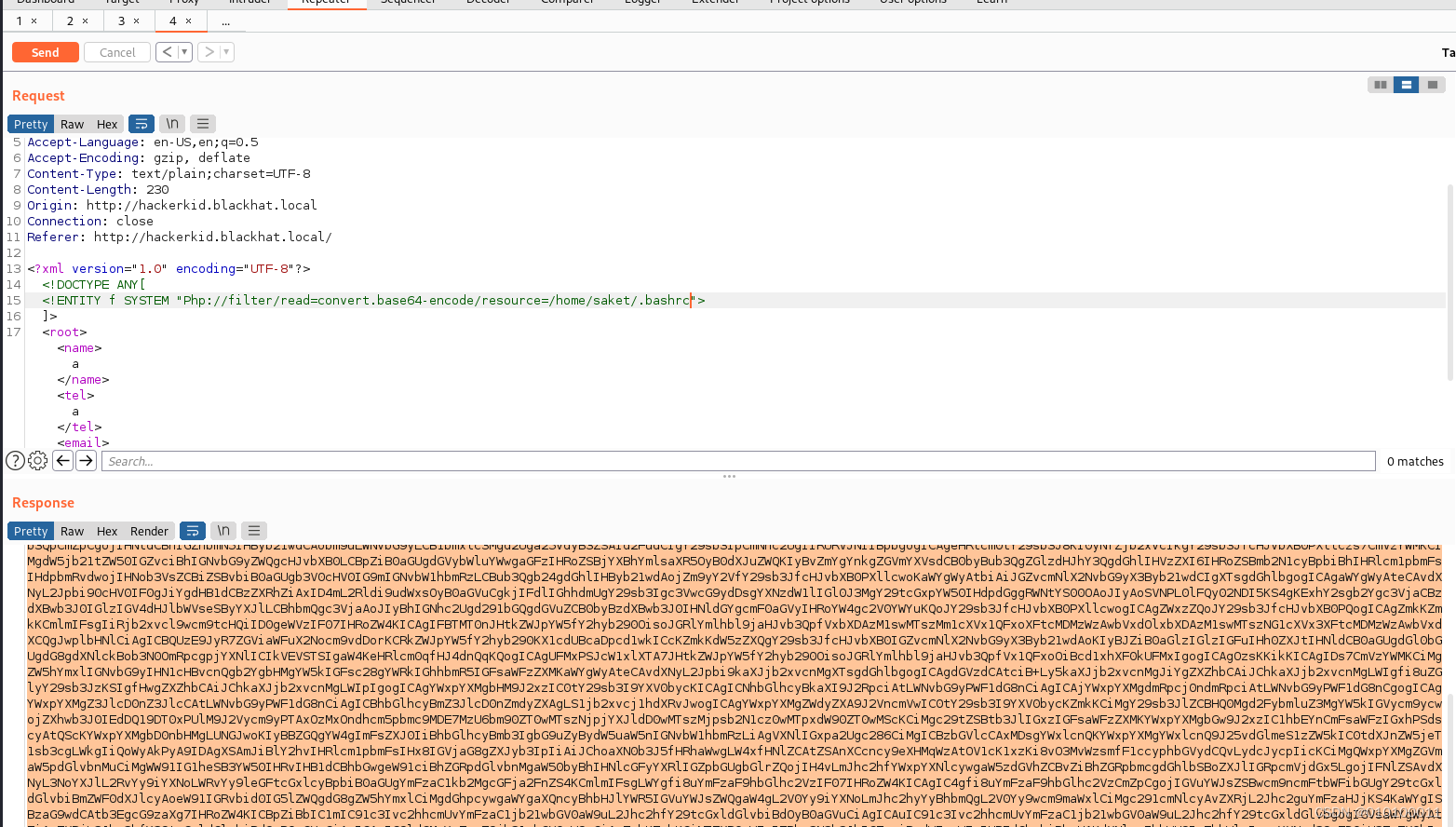The height and width of the screenshot is (827, 1456).
Task: Switch to combined tabbed layout
Action: coord(1432,85)
